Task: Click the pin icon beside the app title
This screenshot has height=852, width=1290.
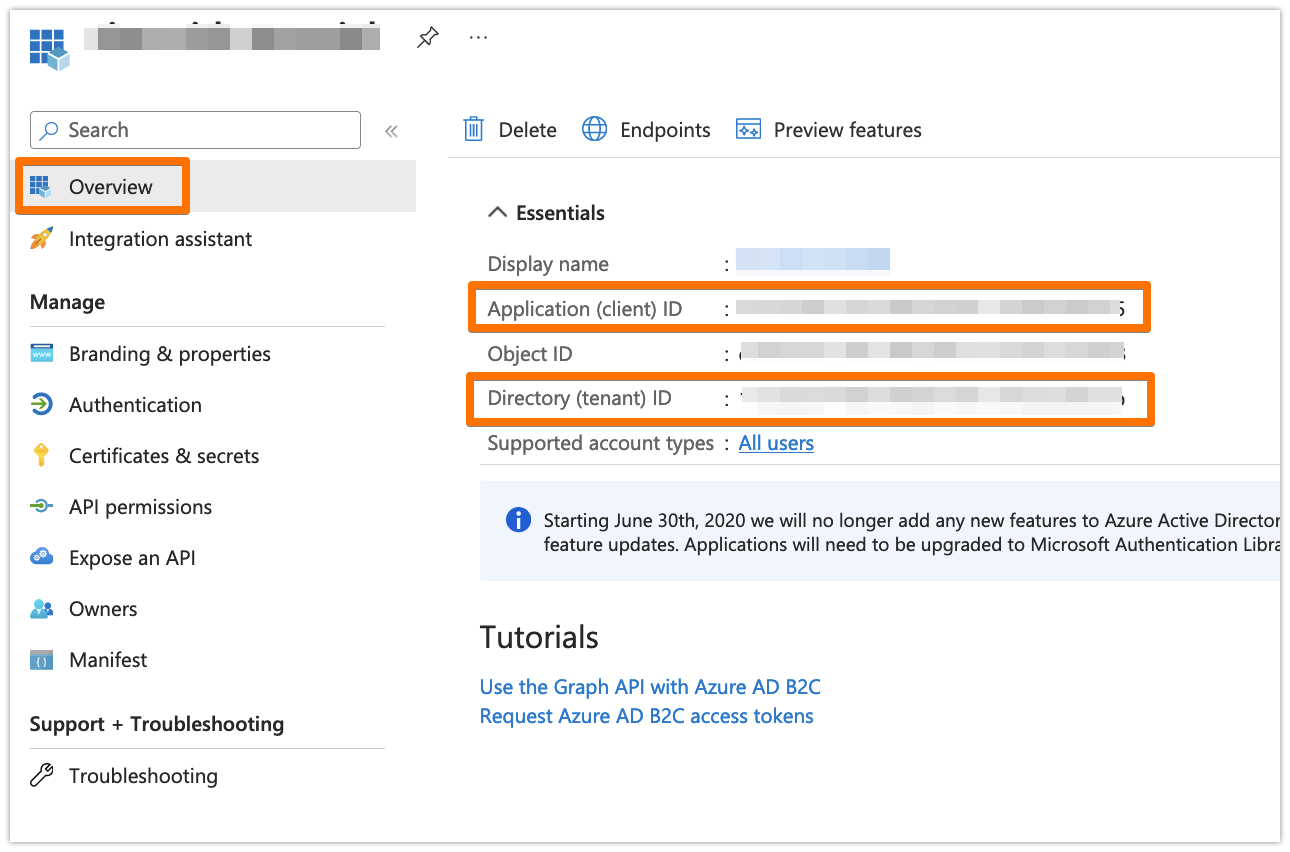Action: 428,38
